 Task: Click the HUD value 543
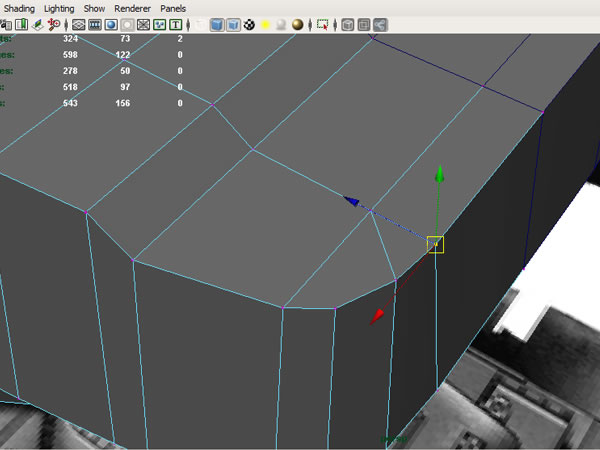70,103
